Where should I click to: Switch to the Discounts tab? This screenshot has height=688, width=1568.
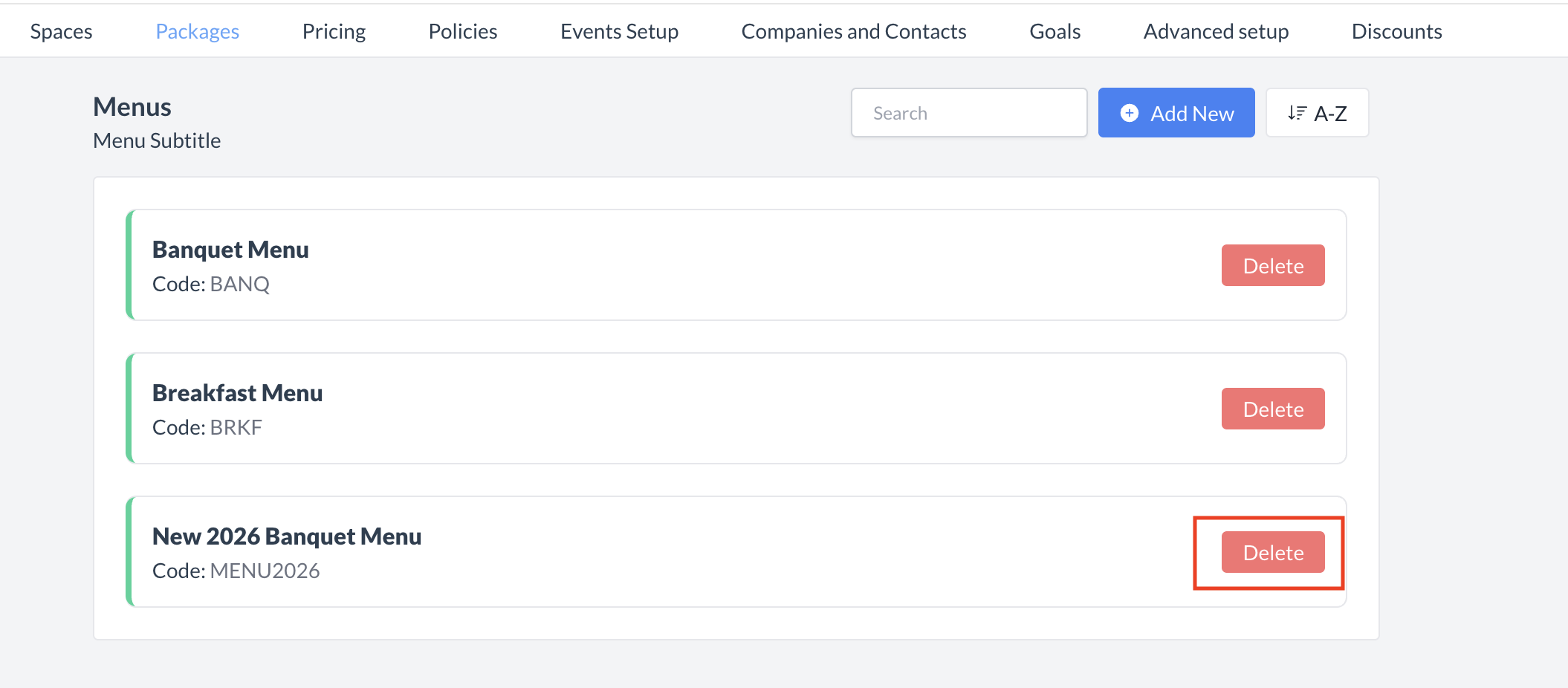(x=1396, y=31)
